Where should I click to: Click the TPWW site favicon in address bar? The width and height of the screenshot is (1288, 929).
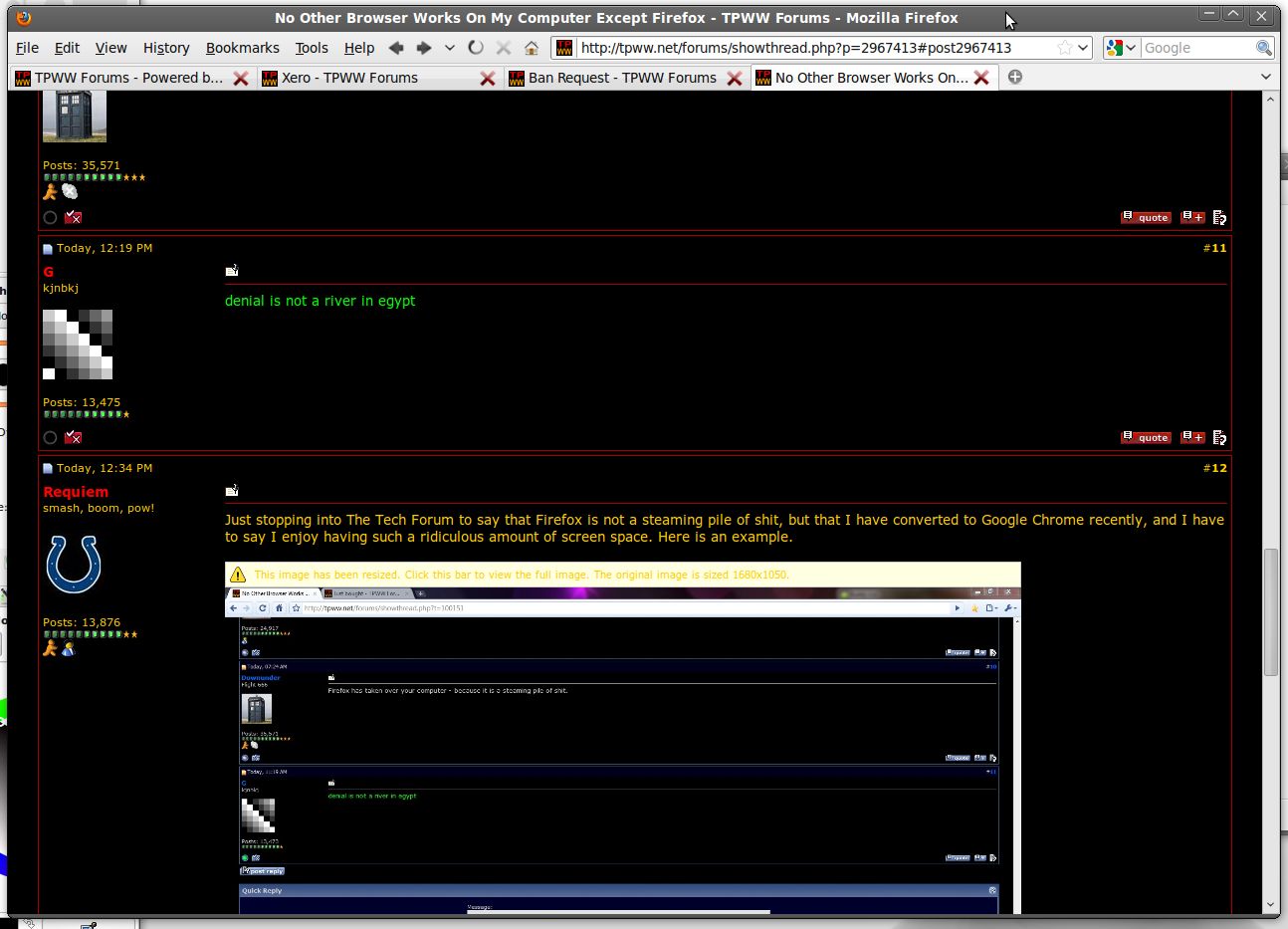(564, 48)
